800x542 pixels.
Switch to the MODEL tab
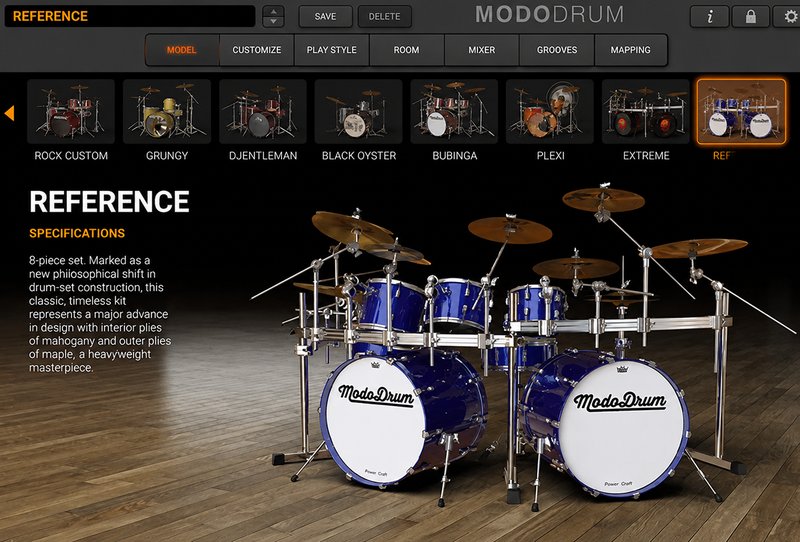(x=182, y=50)
